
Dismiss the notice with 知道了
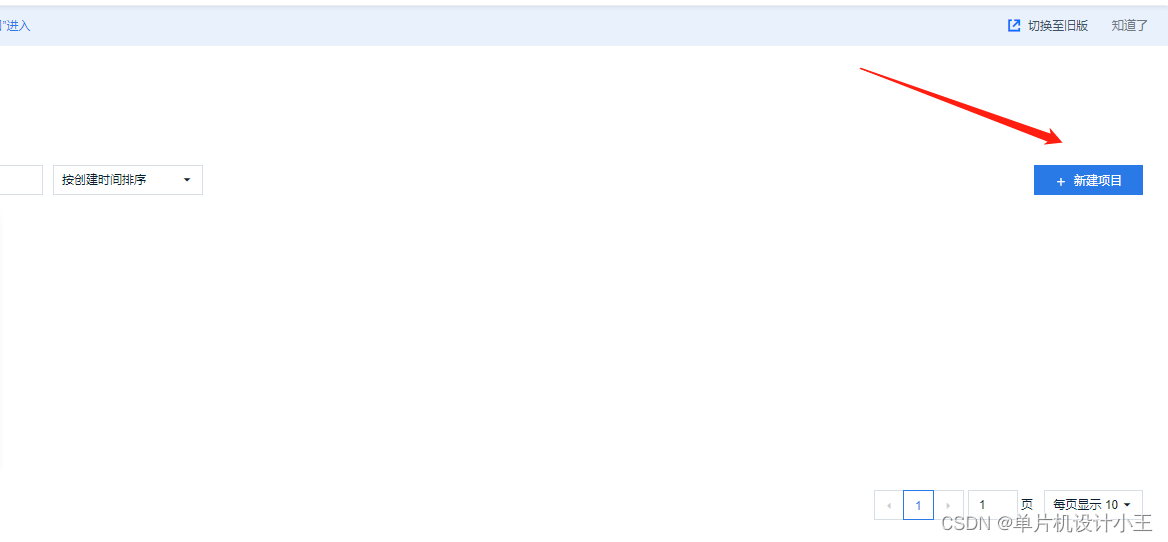[1129, 25]
